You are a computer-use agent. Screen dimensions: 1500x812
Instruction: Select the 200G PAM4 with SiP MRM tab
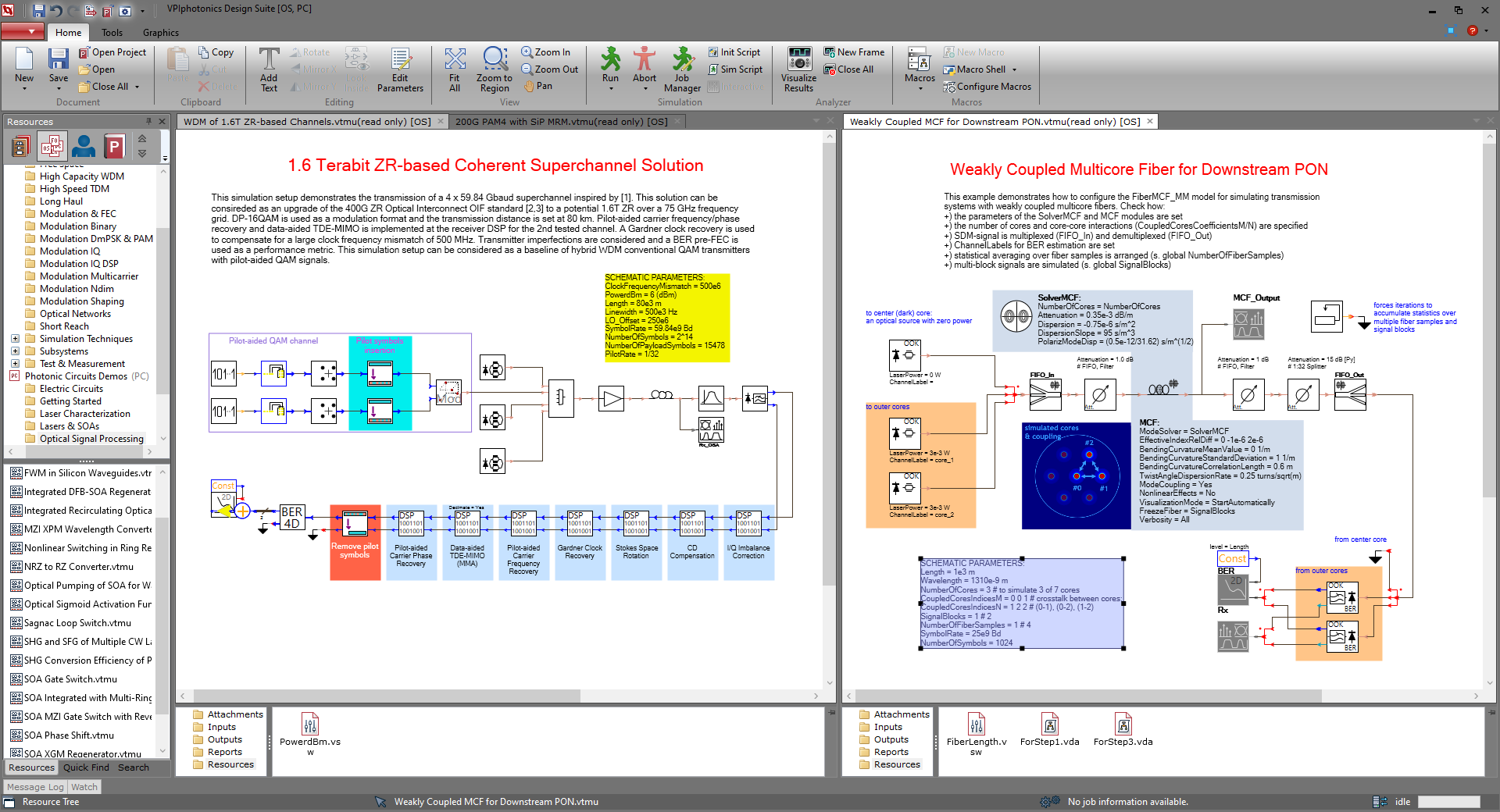(561, 121)
